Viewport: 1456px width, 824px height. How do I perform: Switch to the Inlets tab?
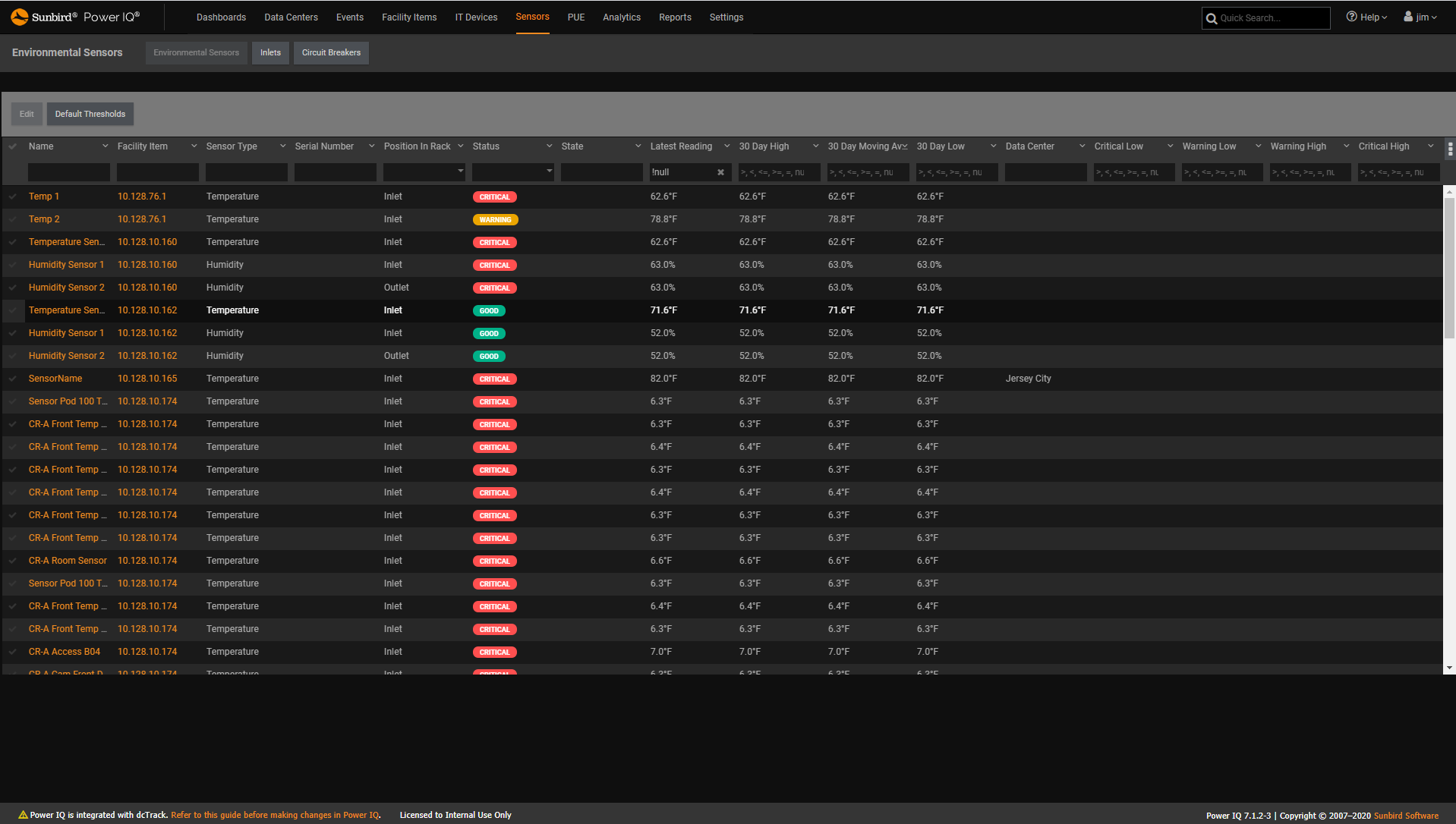pyautogui.click(x=270, y=52)
